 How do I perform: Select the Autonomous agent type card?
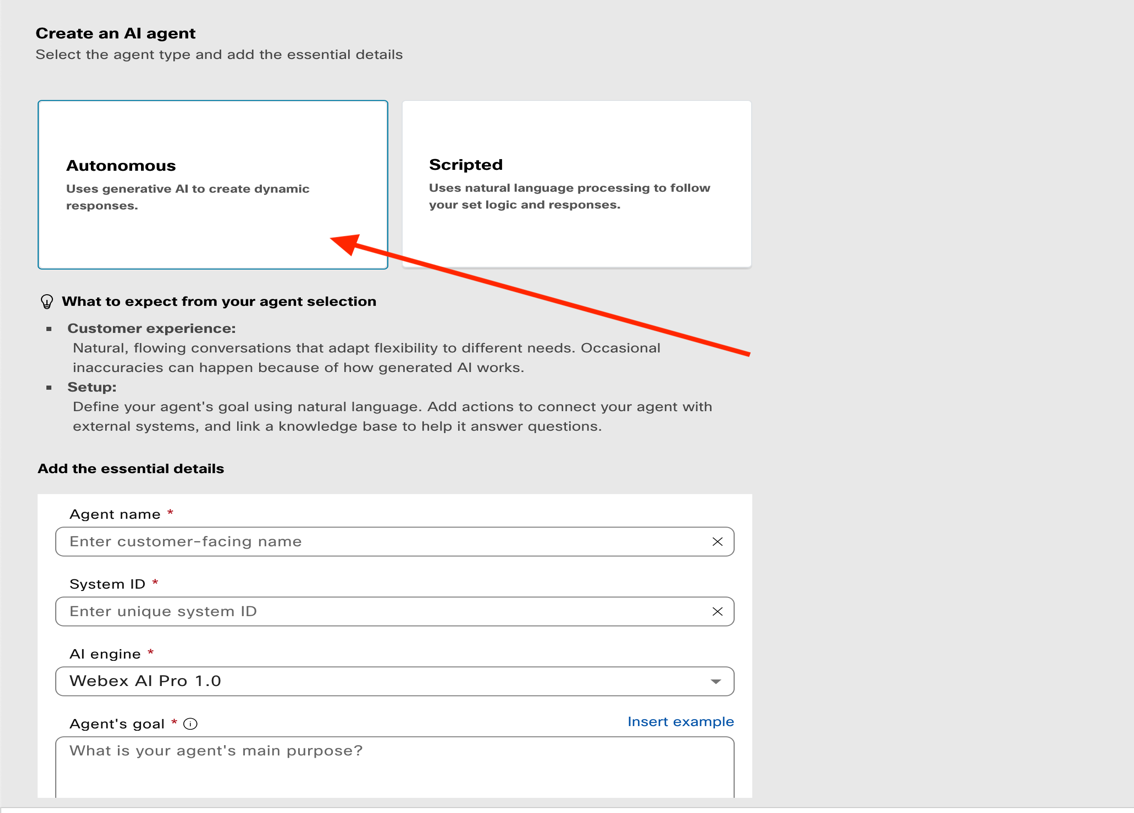tap(212, 184)
